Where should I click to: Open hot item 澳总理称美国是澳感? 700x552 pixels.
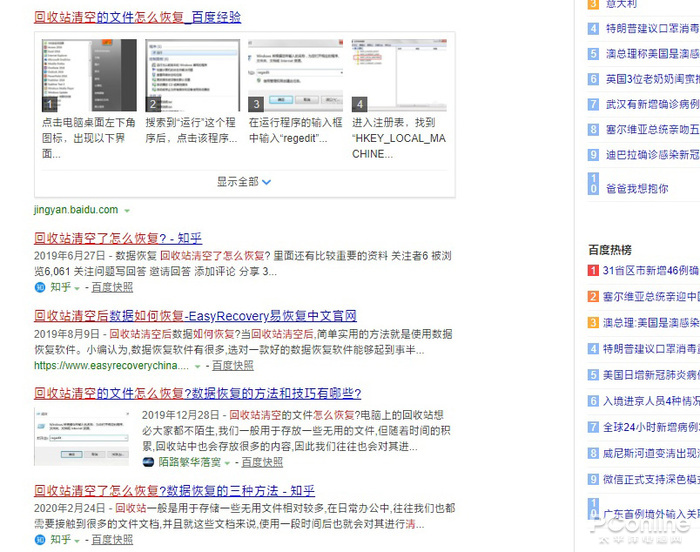point(652,54)
